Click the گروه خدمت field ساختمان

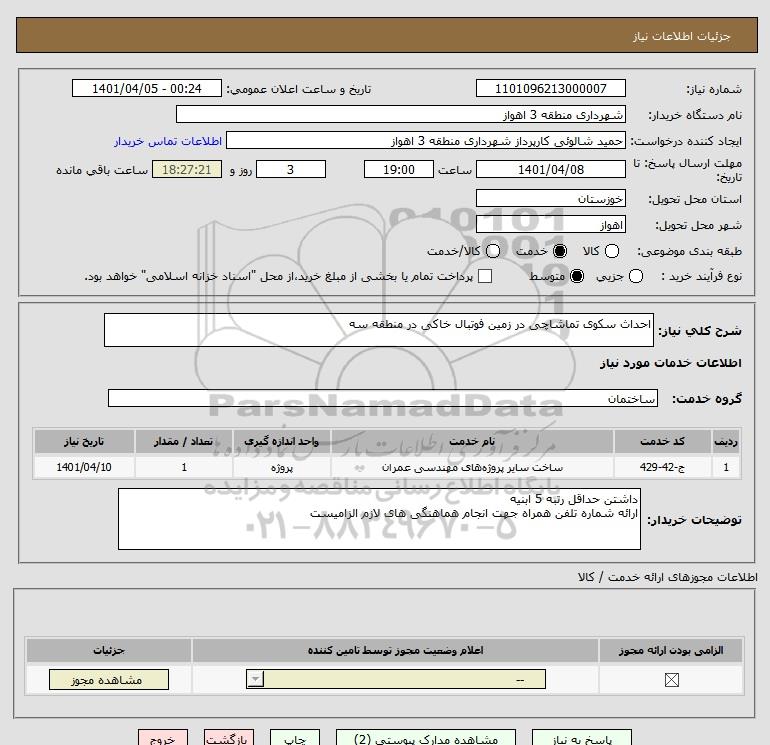click(383, 398)
